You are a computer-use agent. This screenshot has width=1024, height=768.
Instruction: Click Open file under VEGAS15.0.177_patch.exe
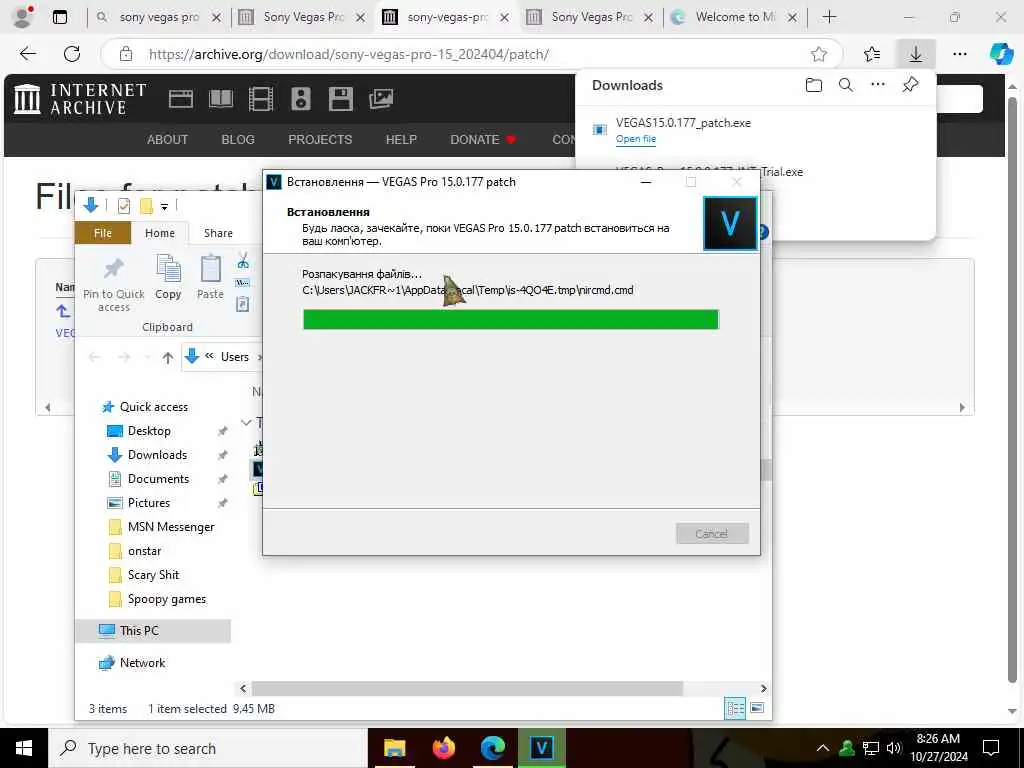click(x=635, y=138)
